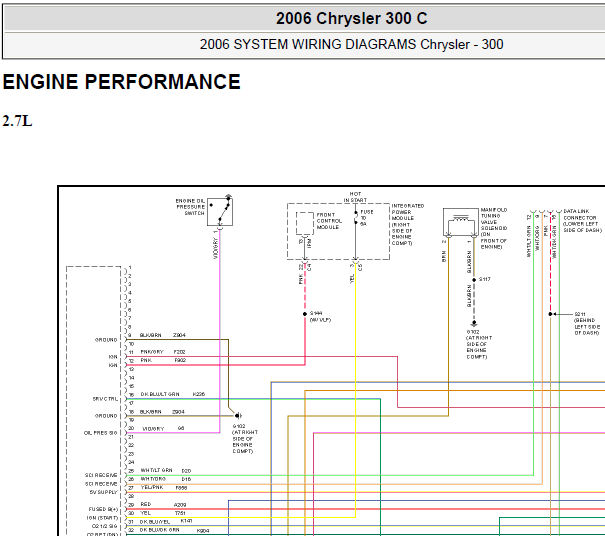
Task: Click the "IGN" label at pin 11
Action: pyautogui.click(x=113, y=357)
